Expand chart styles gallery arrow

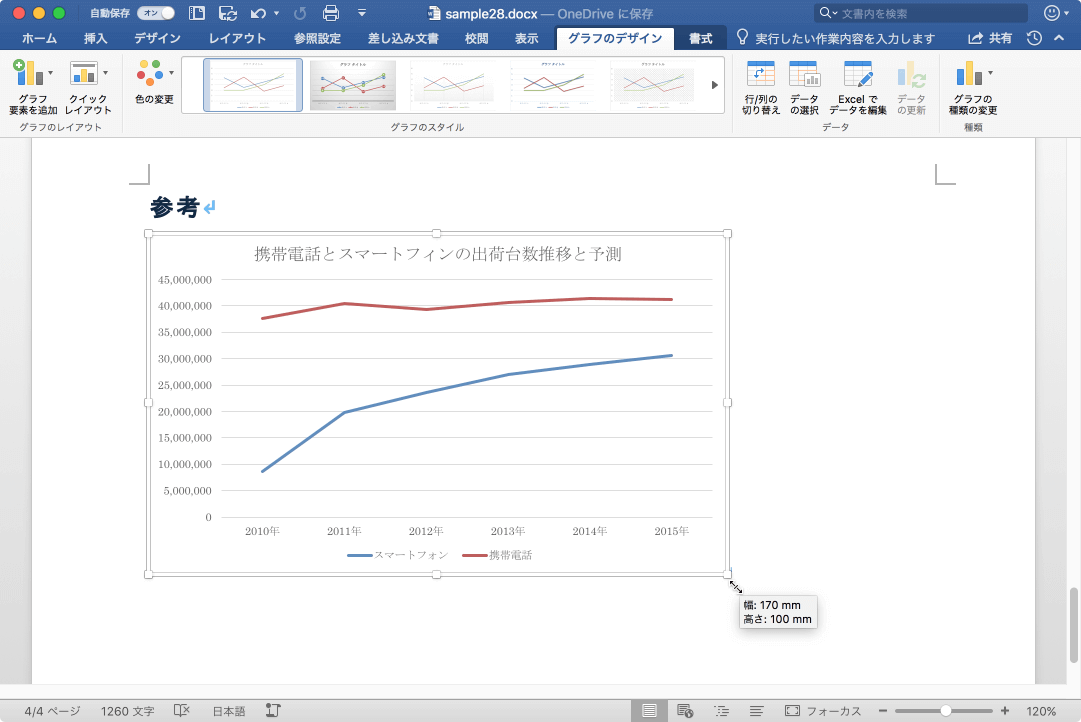pos(714,85)
